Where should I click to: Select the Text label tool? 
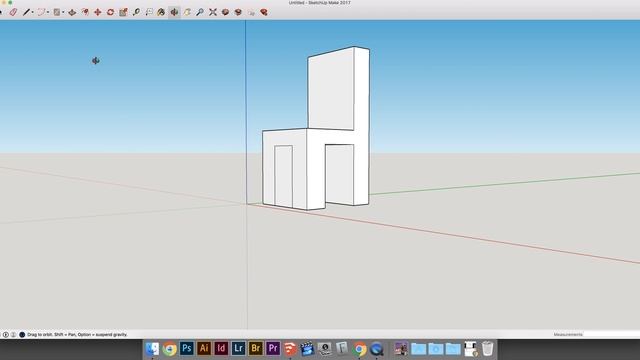pos(149,12)
